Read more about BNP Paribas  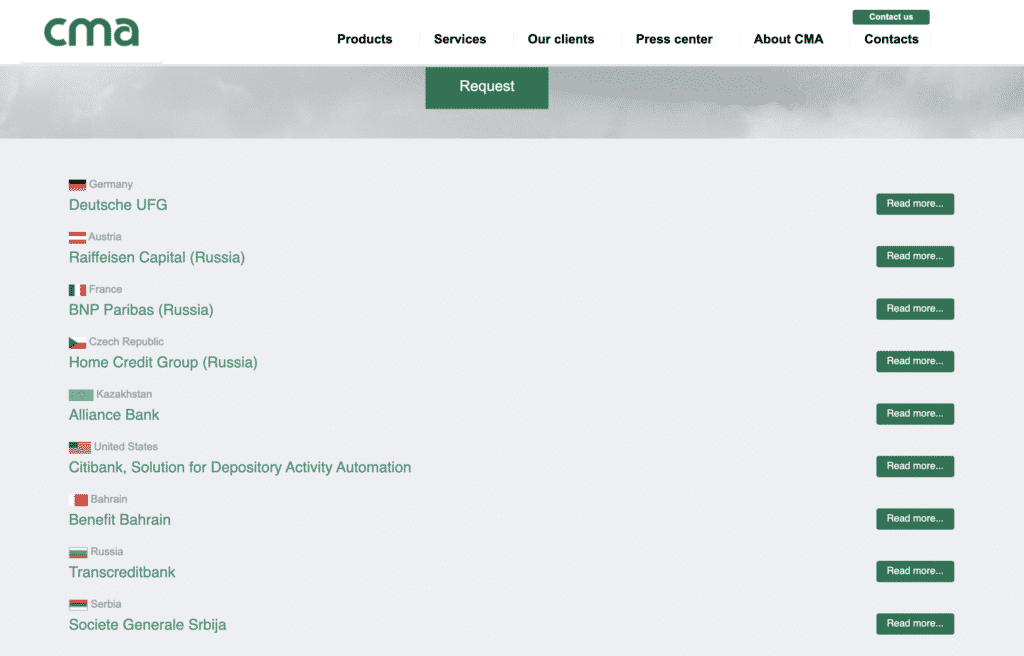point(915,309)
